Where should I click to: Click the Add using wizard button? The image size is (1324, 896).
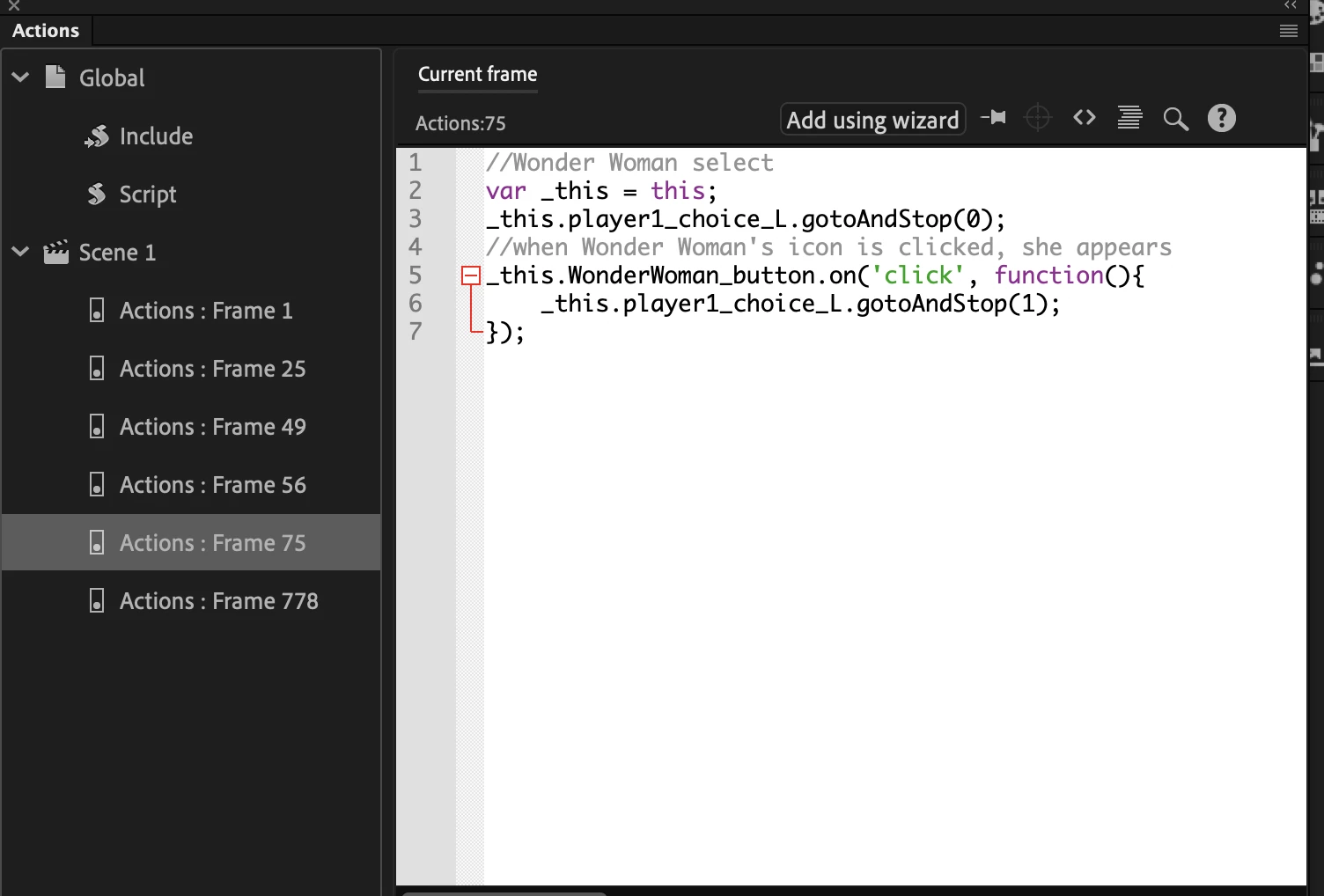[x=872, y=119]
